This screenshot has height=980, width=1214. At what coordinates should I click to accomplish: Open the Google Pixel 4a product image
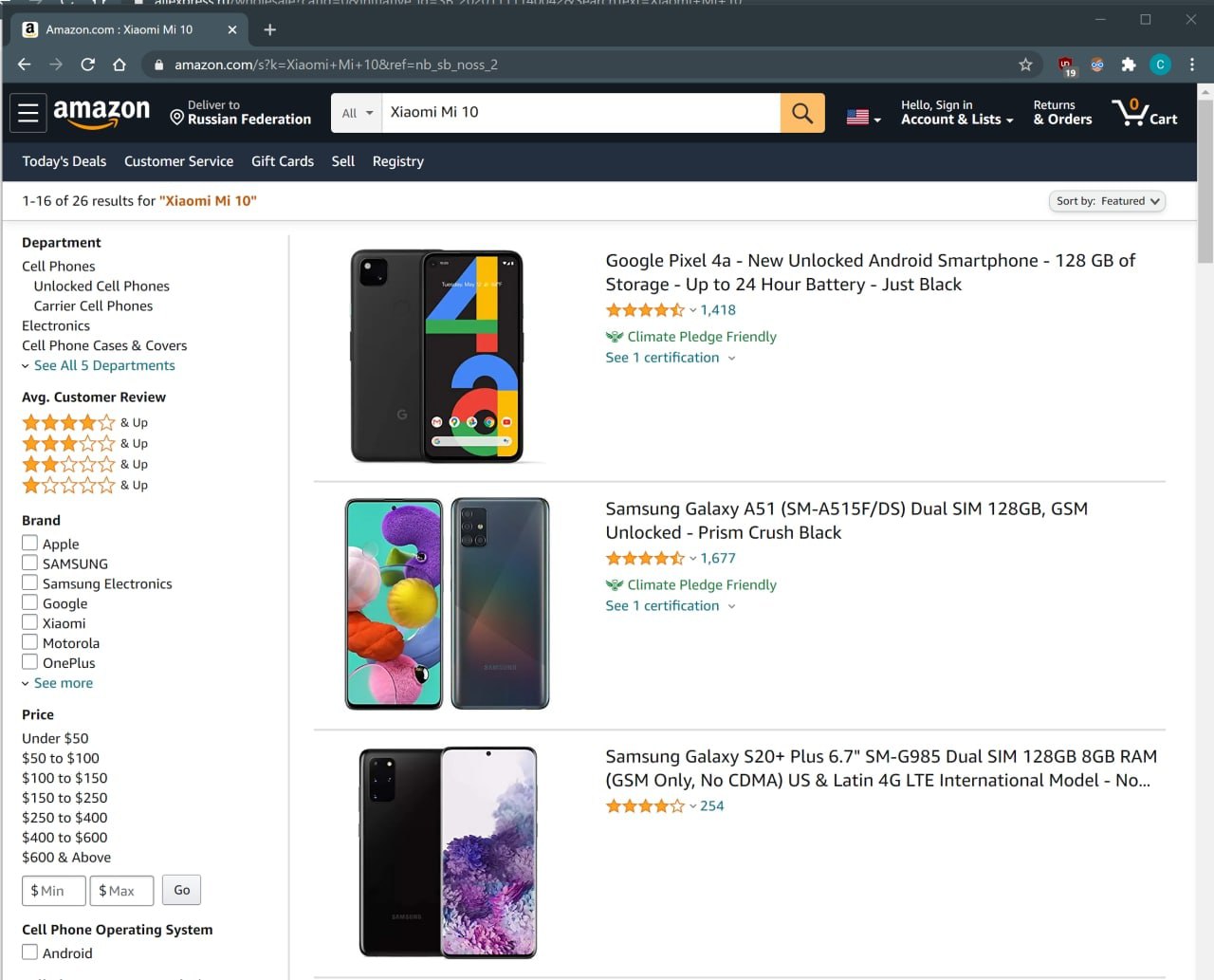(x=436, y=357)
